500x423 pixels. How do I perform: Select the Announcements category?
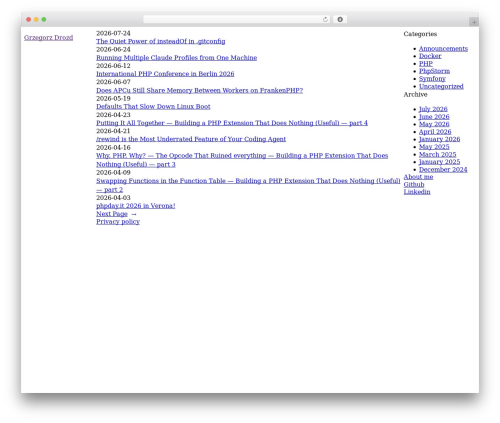(x=443, y=49)
